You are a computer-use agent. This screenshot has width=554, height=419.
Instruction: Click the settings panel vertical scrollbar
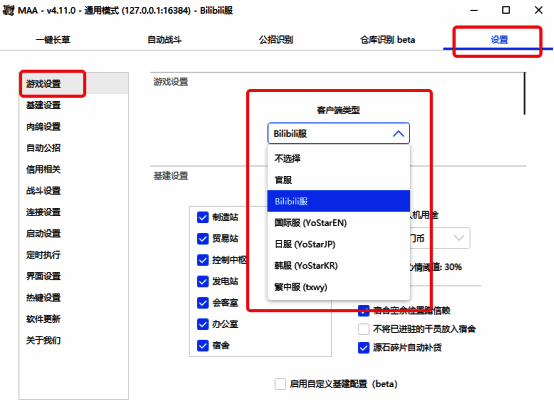pyautogui.click(x=525, y=94)
